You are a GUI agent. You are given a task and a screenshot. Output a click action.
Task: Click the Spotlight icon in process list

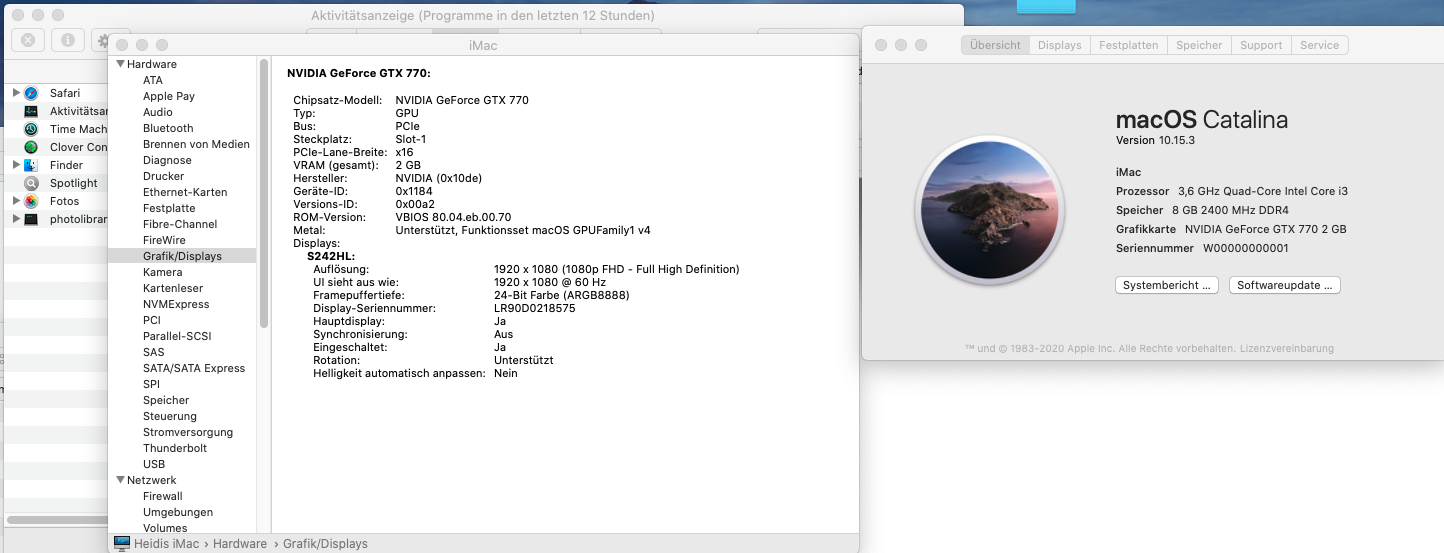pyautogui.click(x=31, y=183)
